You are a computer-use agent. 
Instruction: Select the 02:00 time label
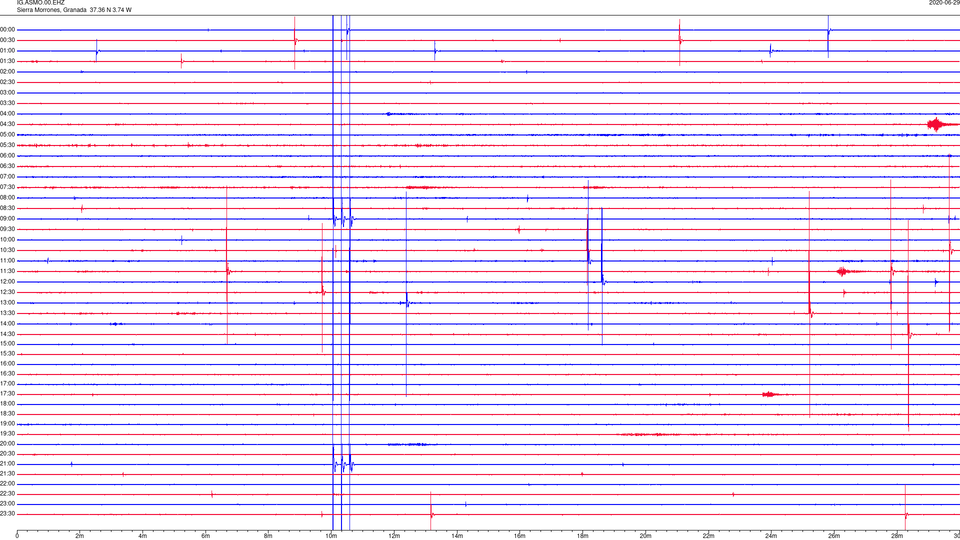8,71
